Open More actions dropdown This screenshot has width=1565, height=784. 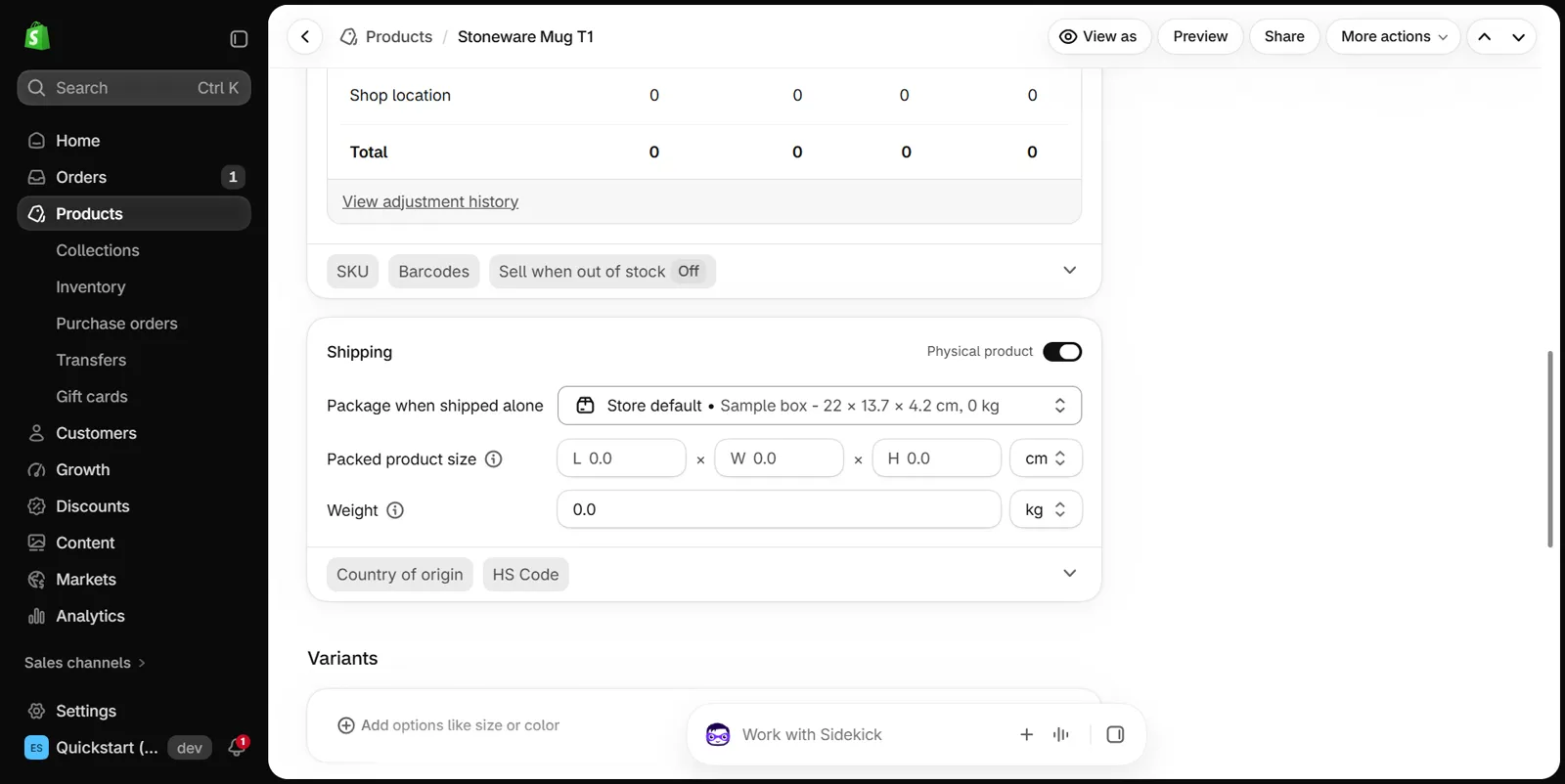1393,37
